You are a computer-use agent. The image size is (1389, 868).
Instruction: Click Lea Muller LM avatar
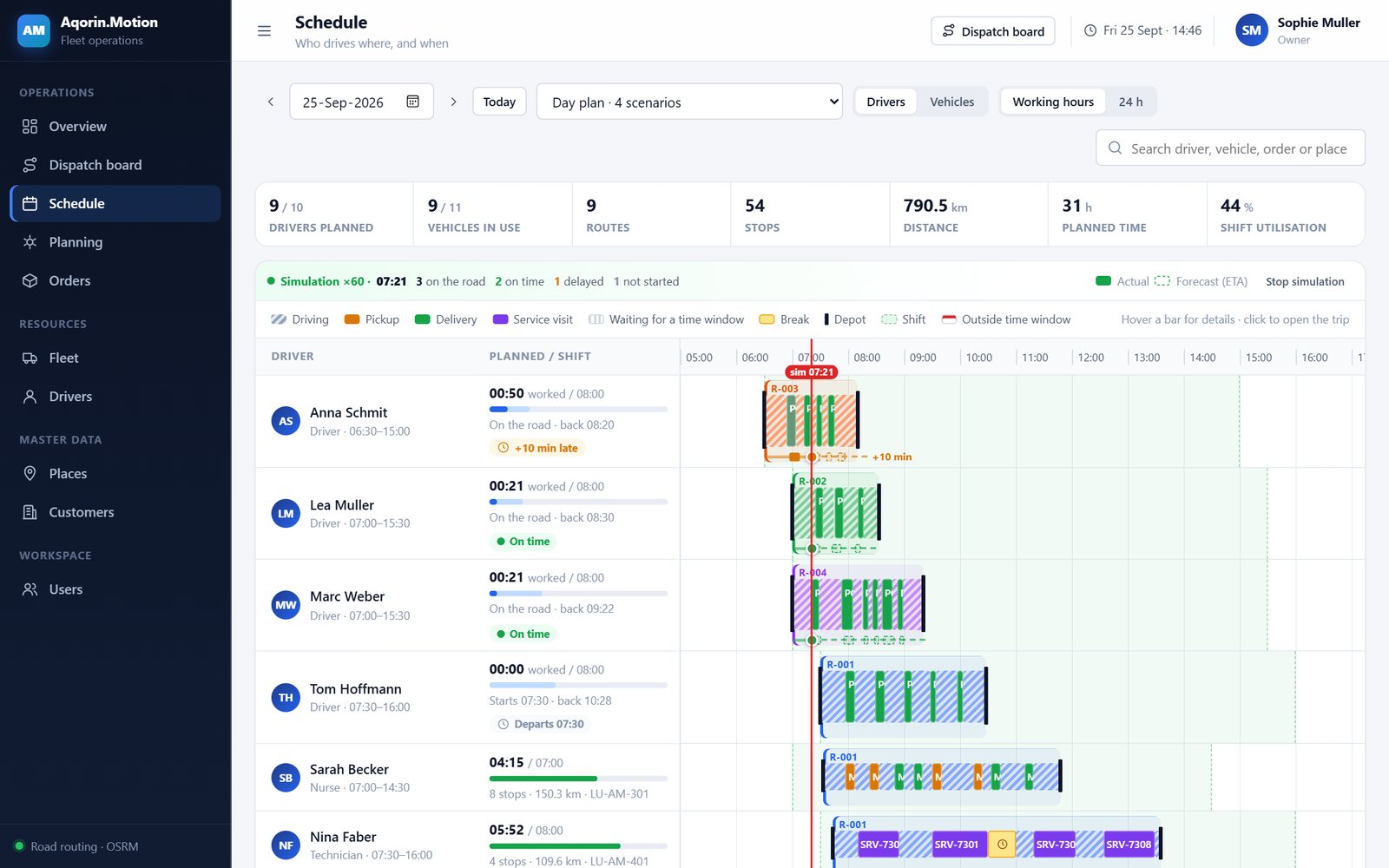(286, 514)
